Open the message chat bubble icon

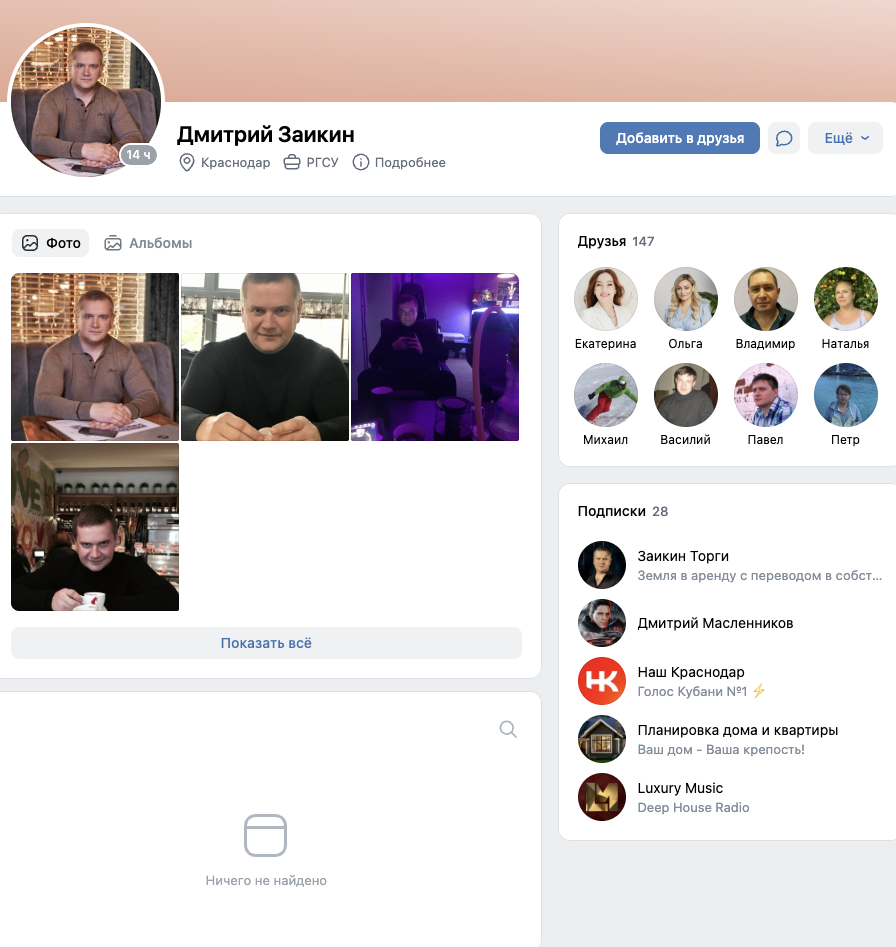click(784, 138)
